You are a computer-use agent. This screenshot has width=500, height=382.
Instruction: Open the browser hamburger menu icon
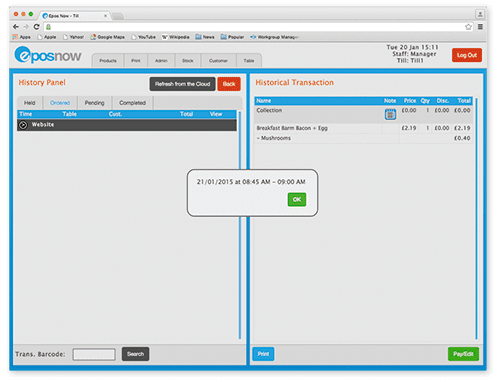480,27
